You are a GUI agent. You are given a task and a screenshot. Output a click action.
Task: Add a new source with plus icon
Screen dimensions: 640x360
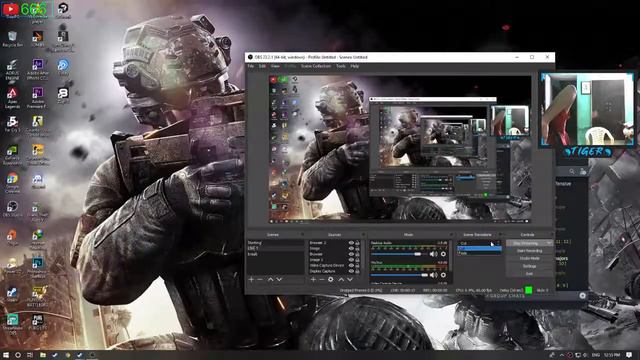[x=313, y=280]
